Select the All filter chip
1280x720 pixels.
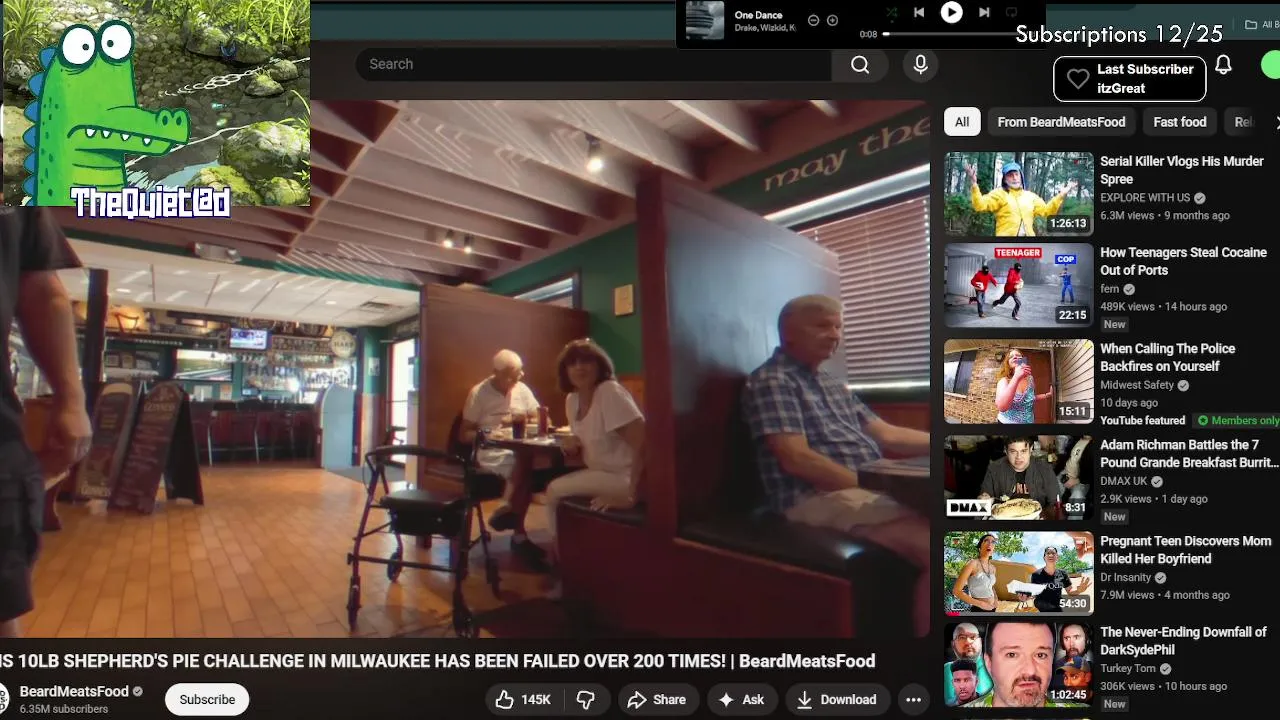(x=962, y=122)
